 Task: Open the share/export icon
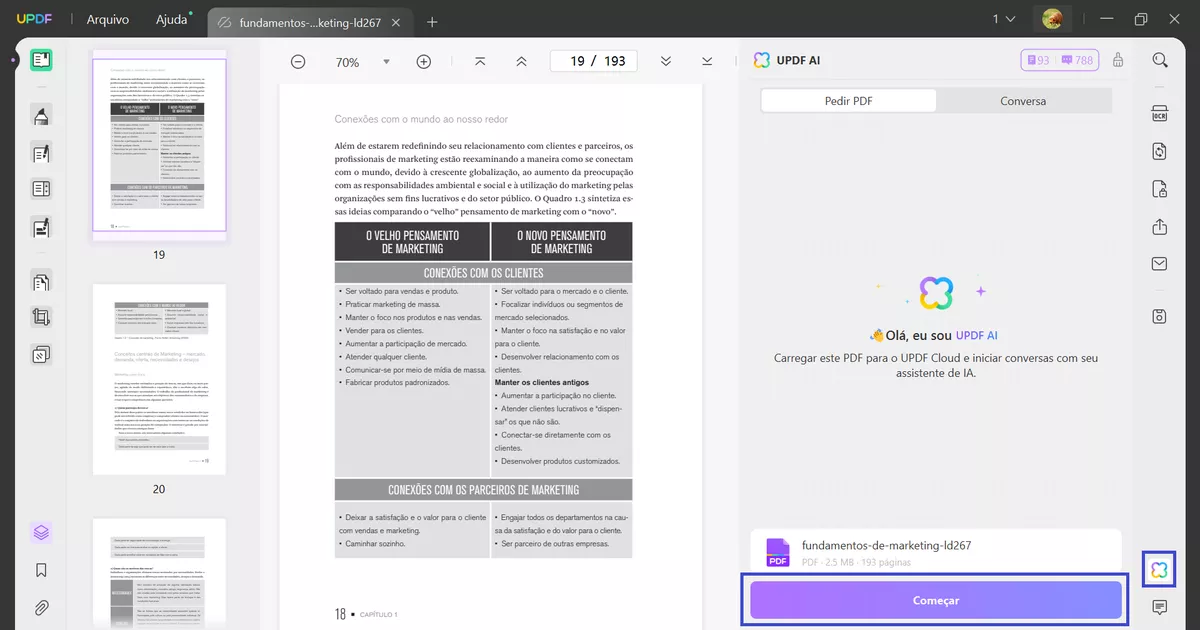[1160, 227]
